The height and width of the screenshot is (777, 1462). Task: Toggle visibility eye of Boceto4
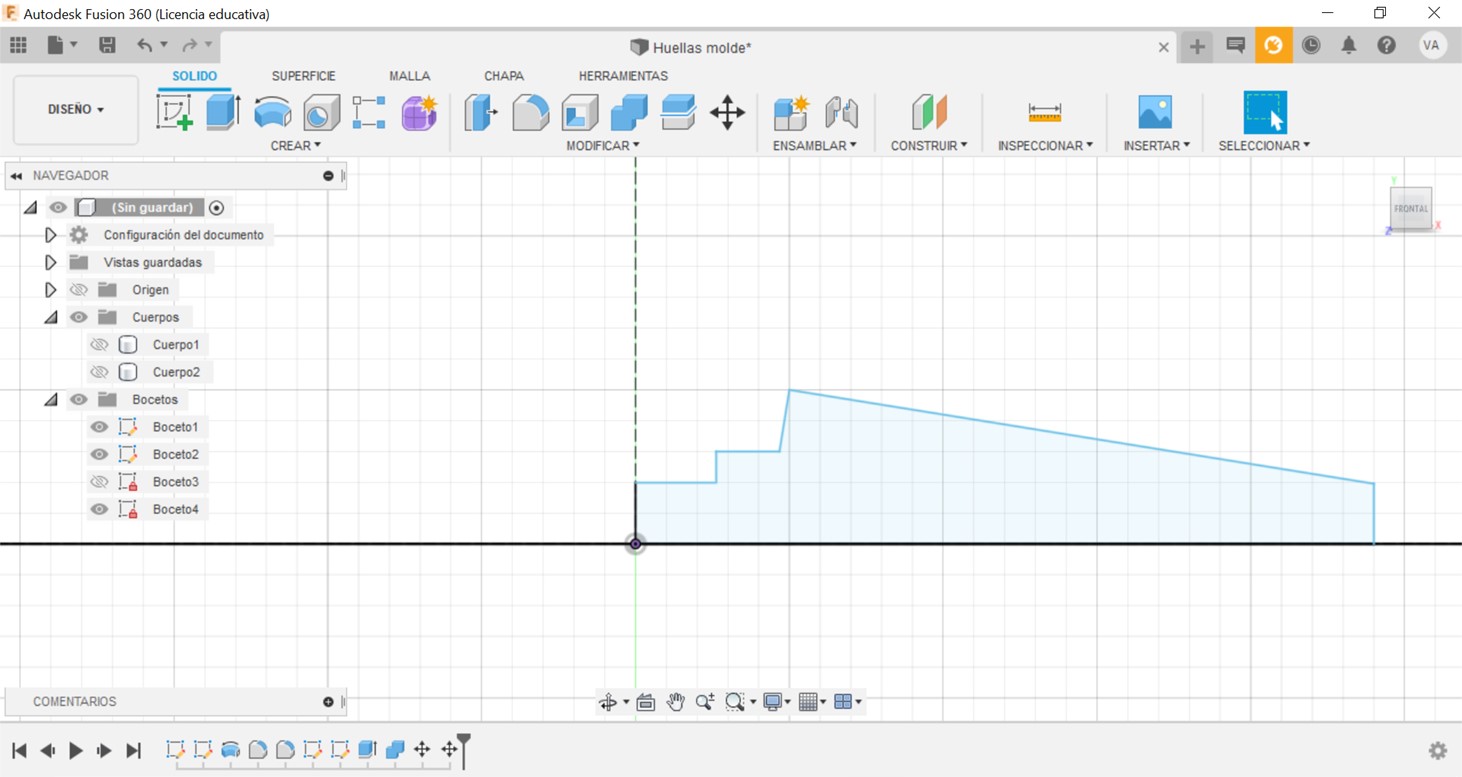(x=99, y=509)
